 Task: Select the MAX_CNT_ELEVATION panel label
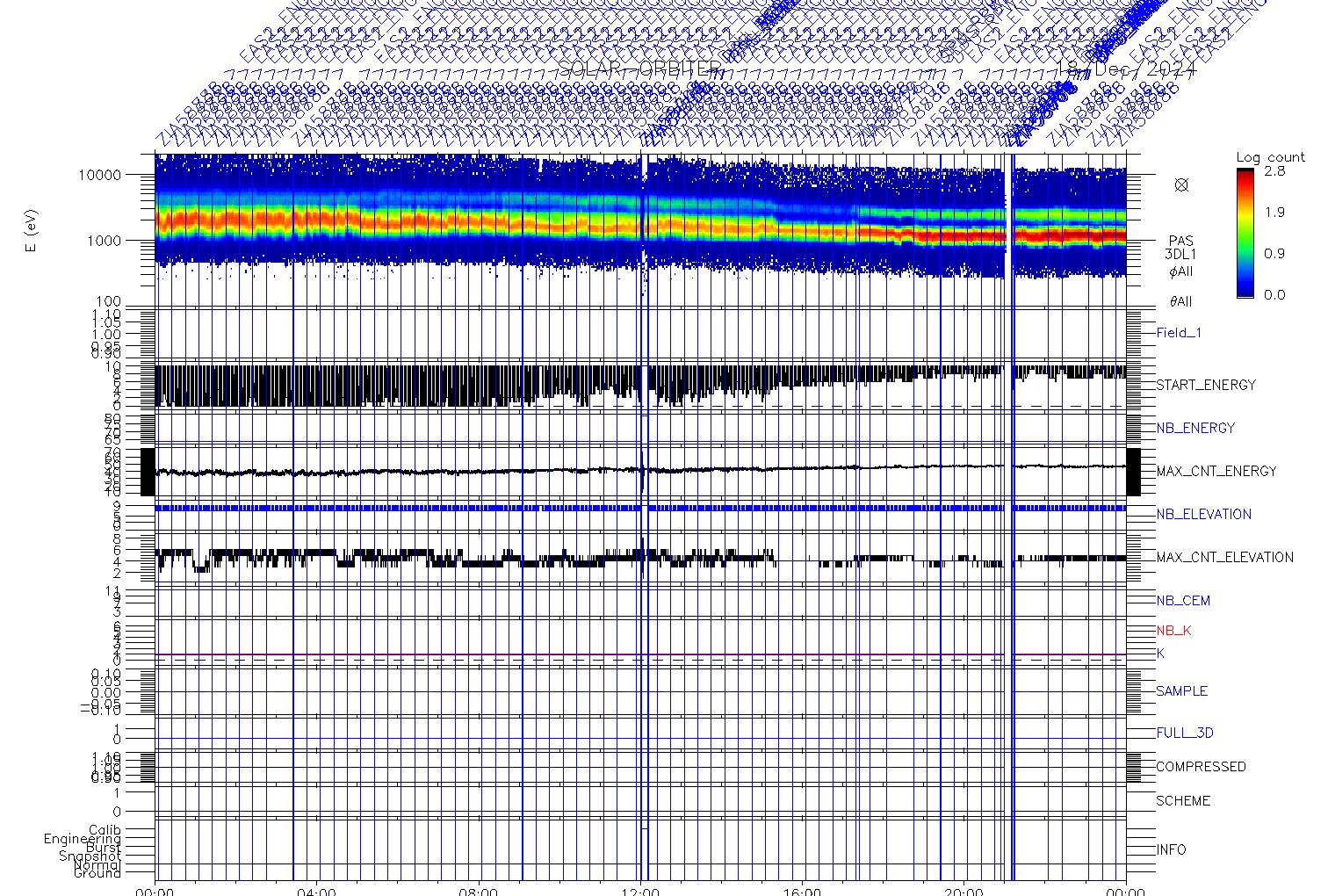pos(1224,557)
